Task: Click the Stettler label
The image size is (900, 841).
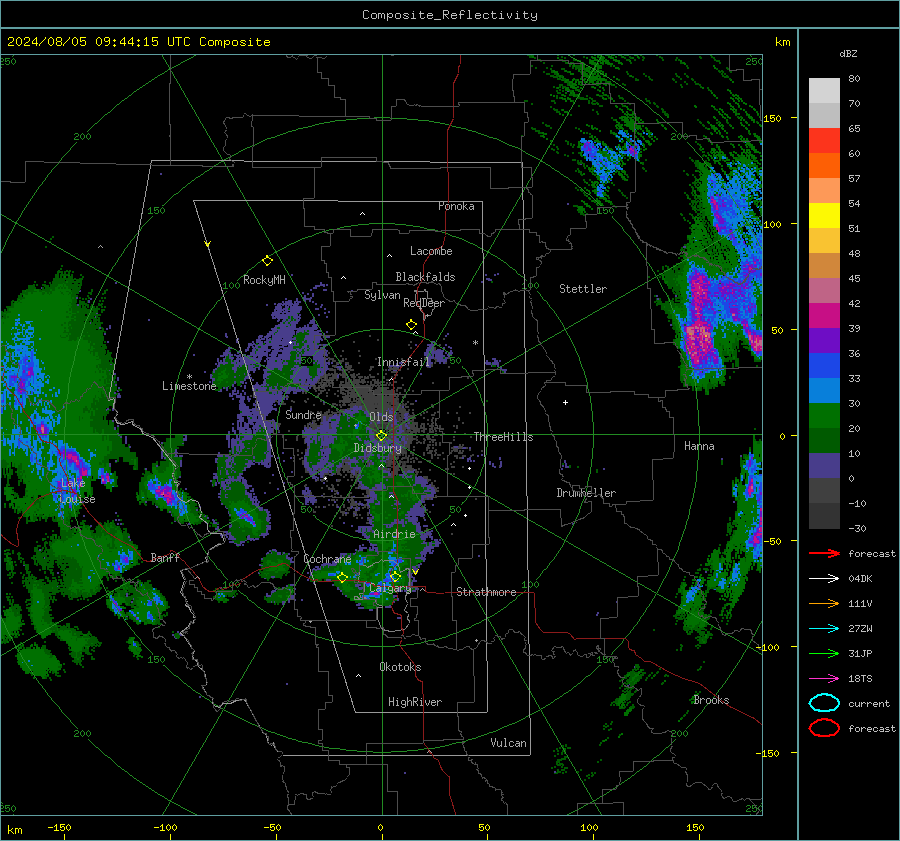Action: point(583,289)
